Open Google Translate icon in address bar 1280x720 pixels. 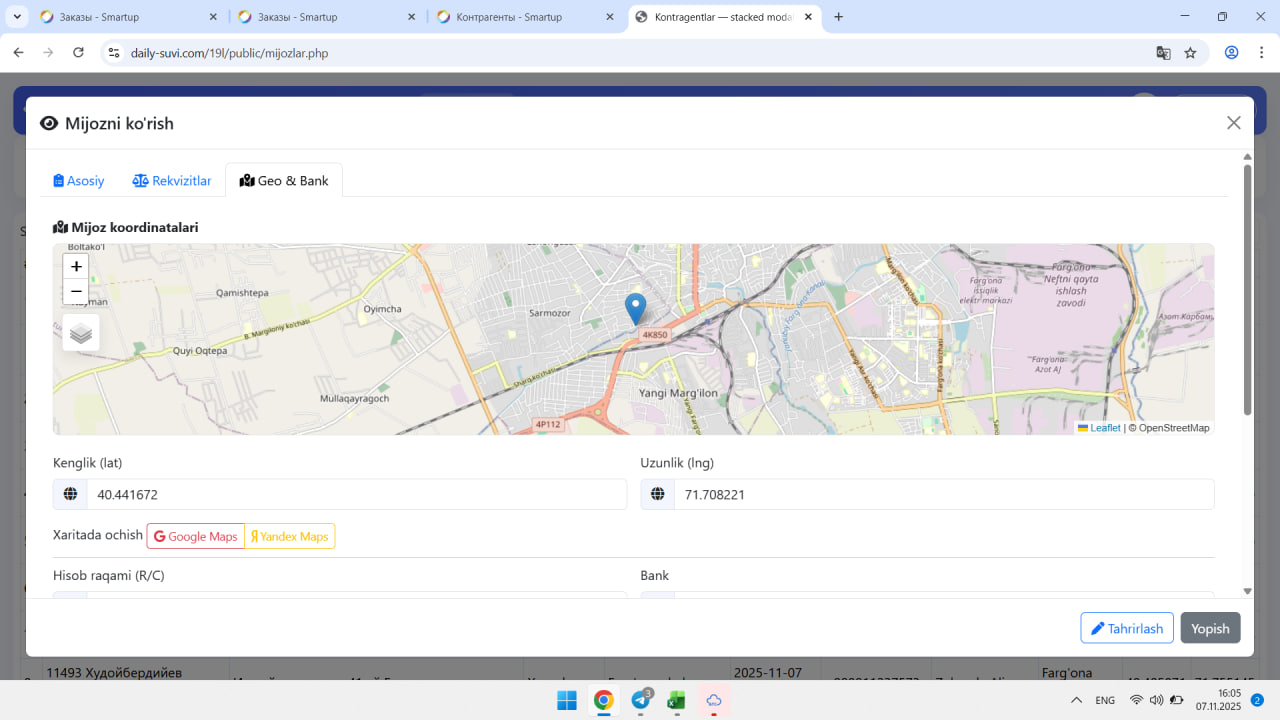[1163, 53]
